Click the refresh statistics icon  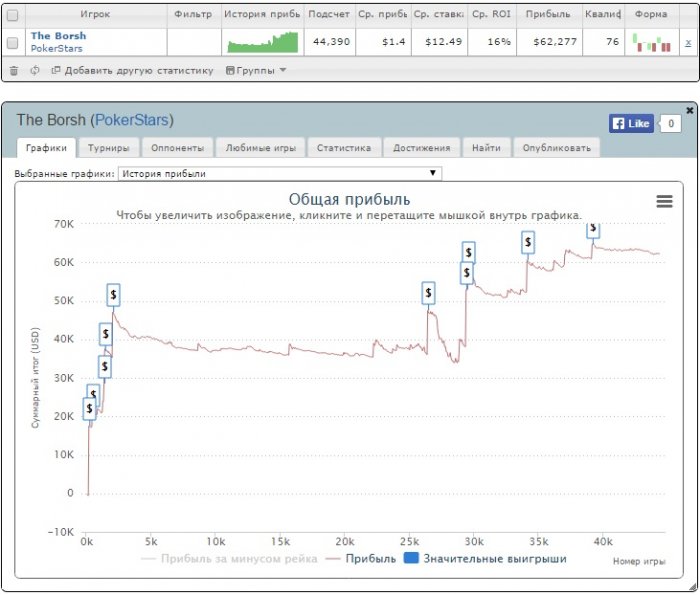point(35,71)
